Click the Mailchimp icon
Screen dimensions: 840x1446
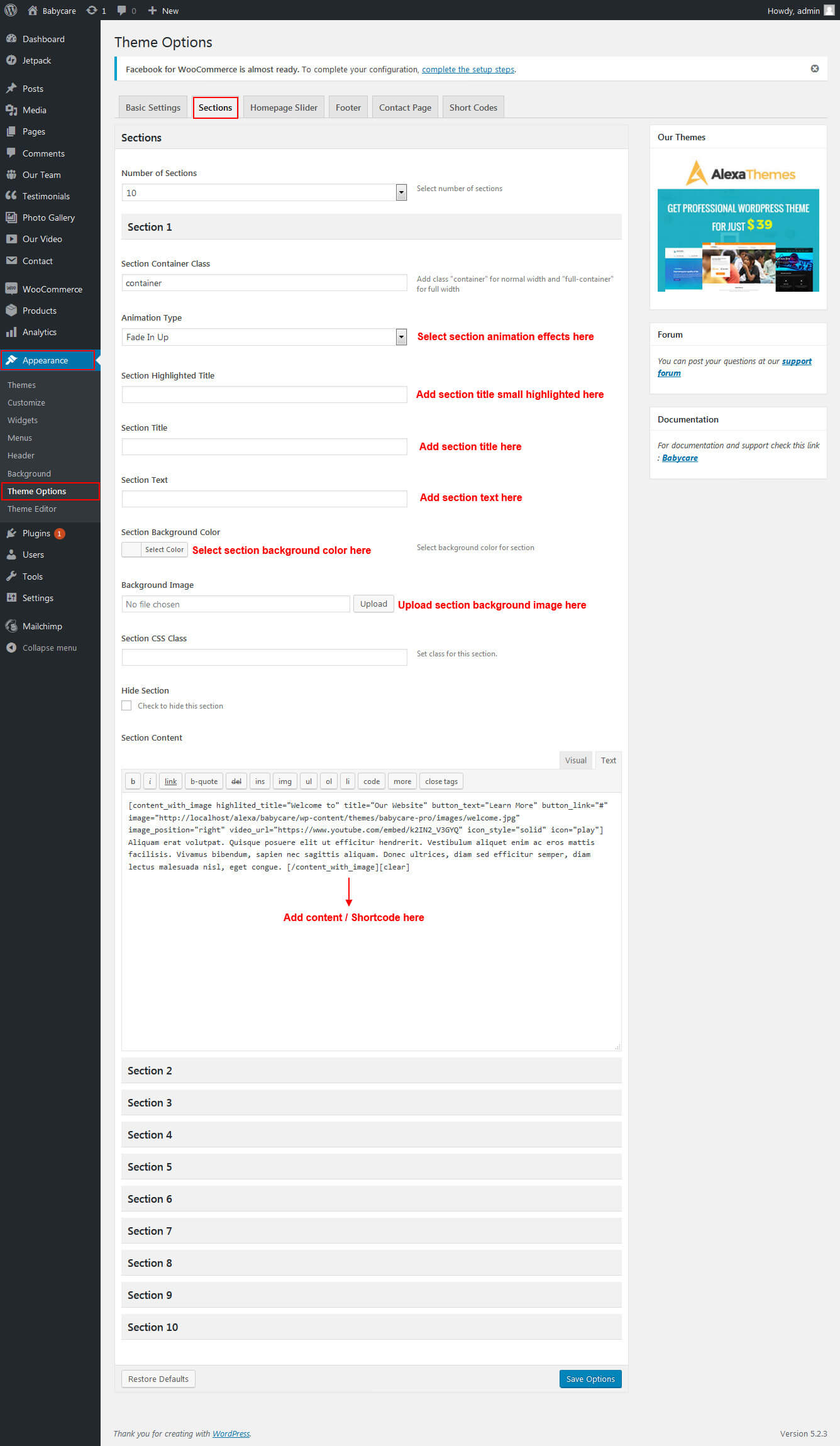click(x=11, y=626)
